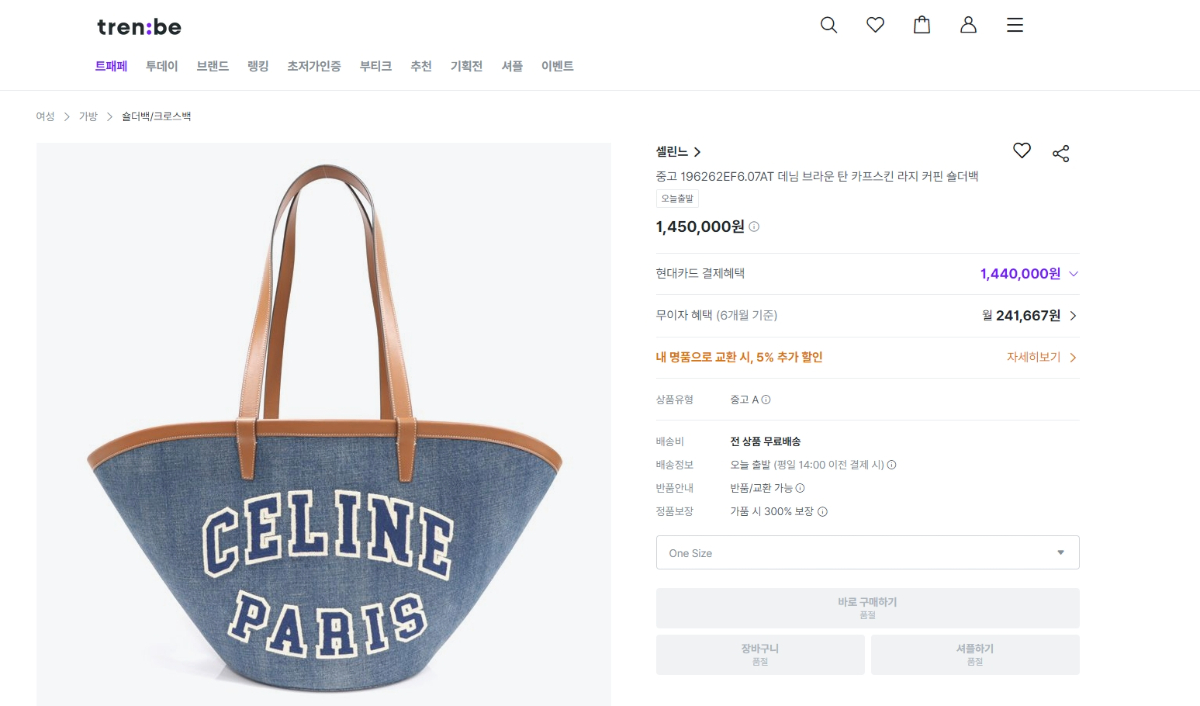Open the 셀린느 brand link
Screen dimensions: 1200x706
(x=678, y=152)
